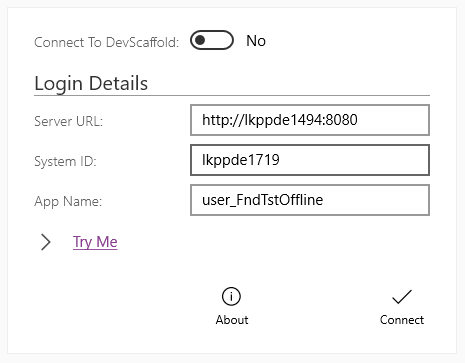Click the 'Server URL:' label
Viewport: 465px width, 363px height.
[69, 121]
